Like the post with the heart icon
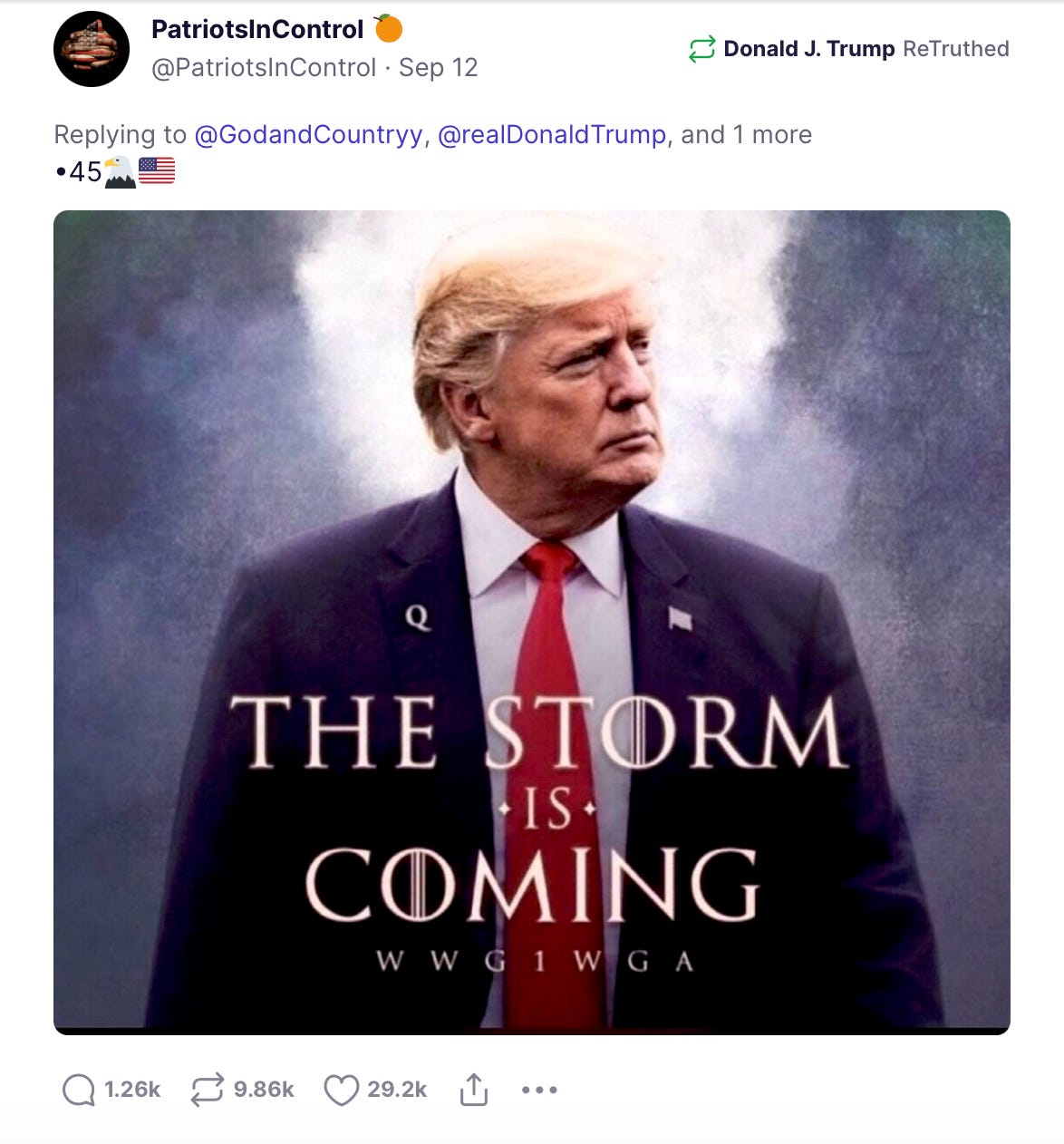Image resolution: width=1064 pixels, height=1144 pixels. 342,1090
